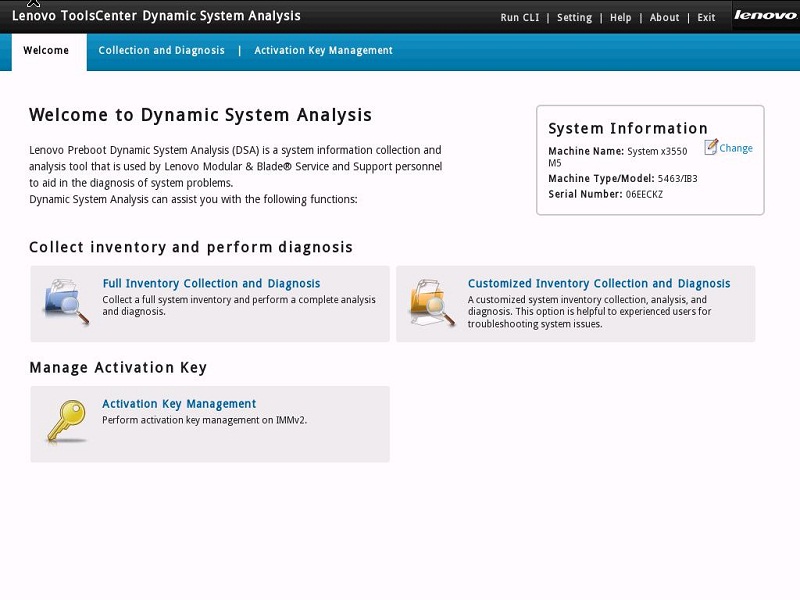This screenshot has height=600, width=800.
Task: Click the serial number 06EECKZ
Action: click(644, 194)
